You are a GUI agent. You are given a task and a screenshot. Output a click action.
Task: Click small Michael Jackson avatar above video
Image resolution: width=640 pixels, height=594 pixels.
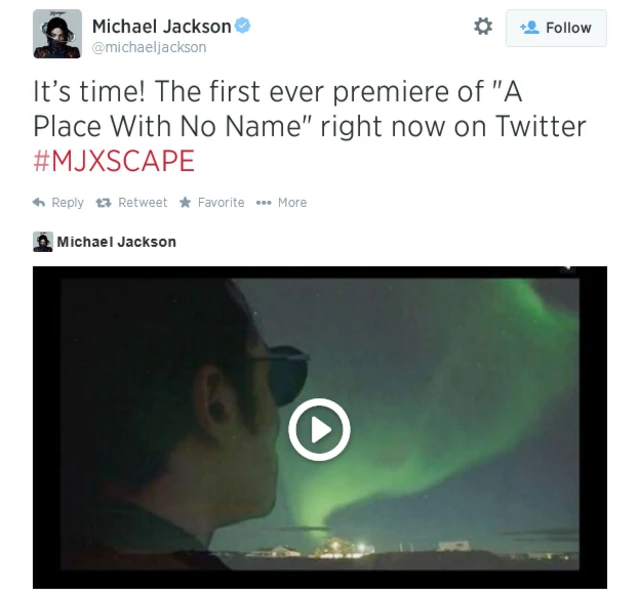click(x=43, y=242)
